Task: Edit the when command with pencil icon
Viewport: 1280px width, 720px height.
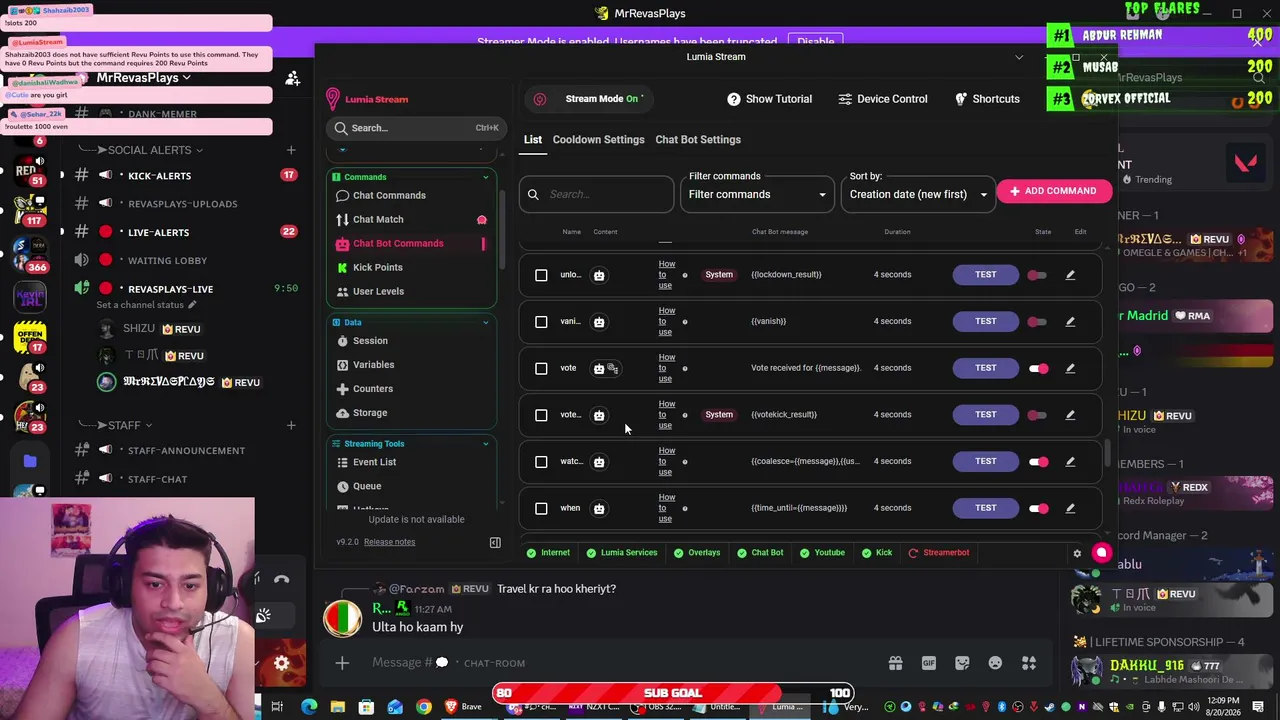Action: coord(1070,508)
